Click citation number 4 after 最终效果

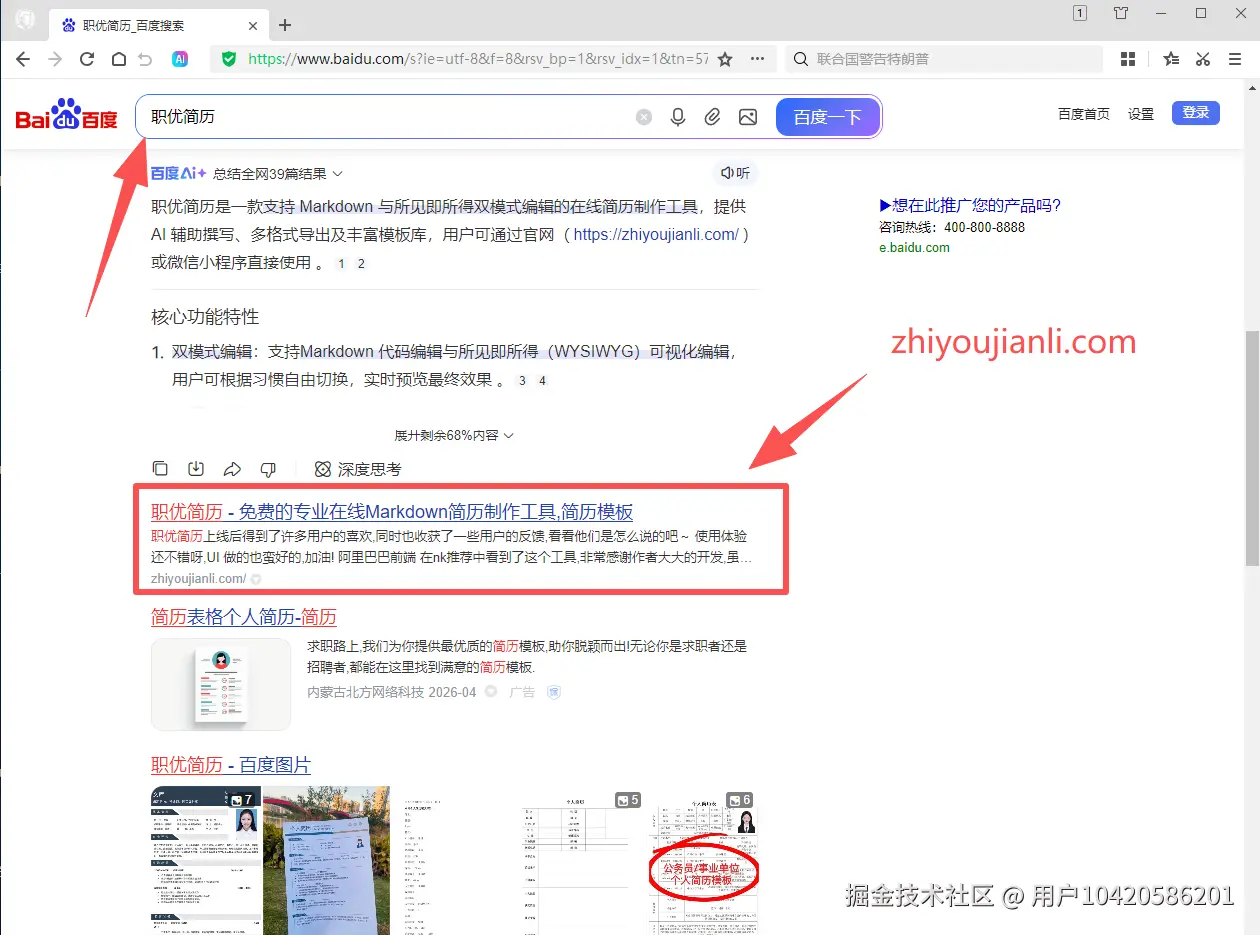pos(542,381)
